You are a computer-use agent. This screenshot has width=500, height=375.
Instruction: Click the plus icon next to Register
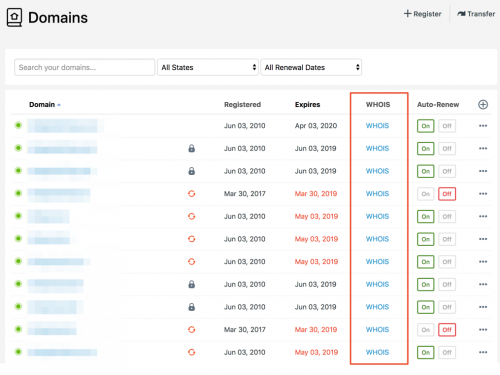tap(407, 14)
